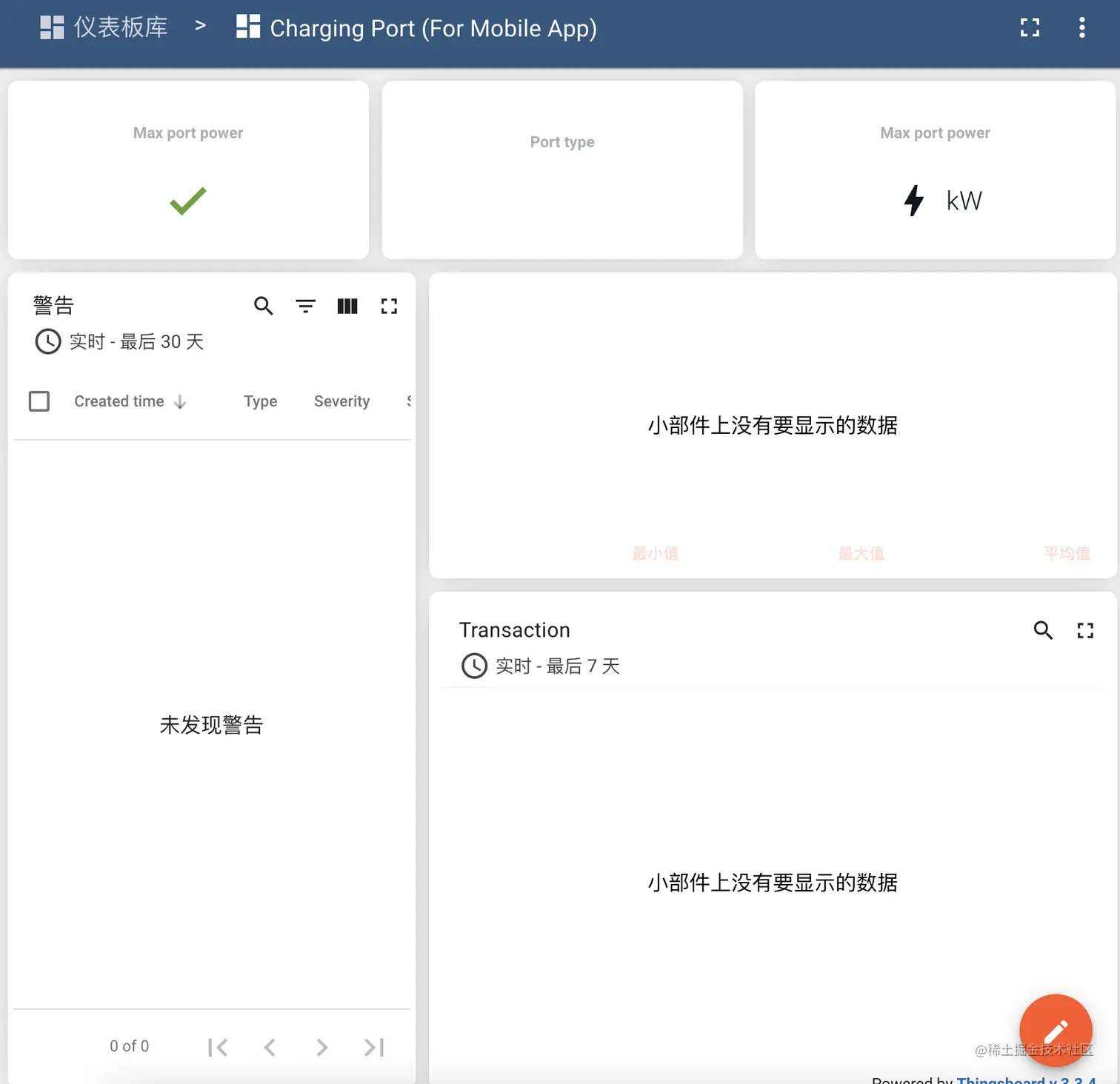Screen dimensions: 1120x1084
Task: Click the clock icon in the 警告 widget
Action: point(48,341)
